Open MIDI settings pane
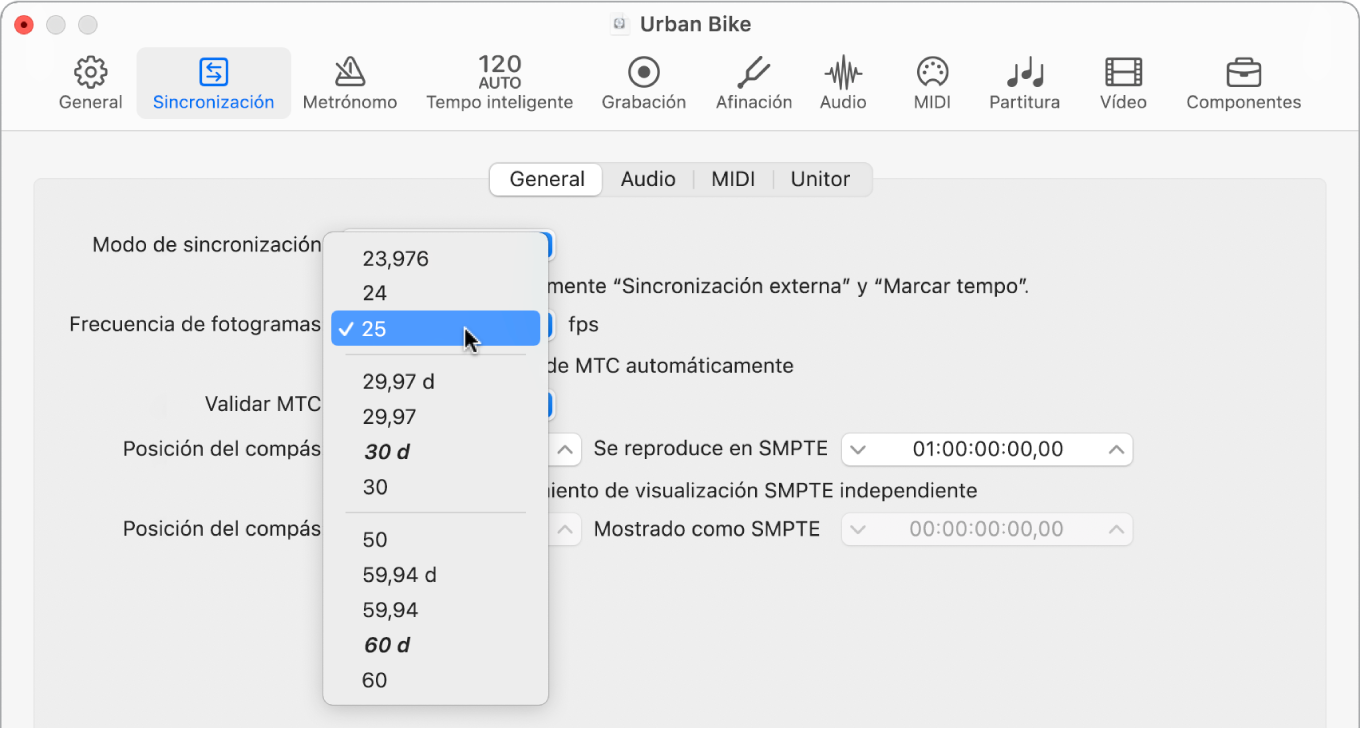The image size is (1362, 729). [932, 83]
